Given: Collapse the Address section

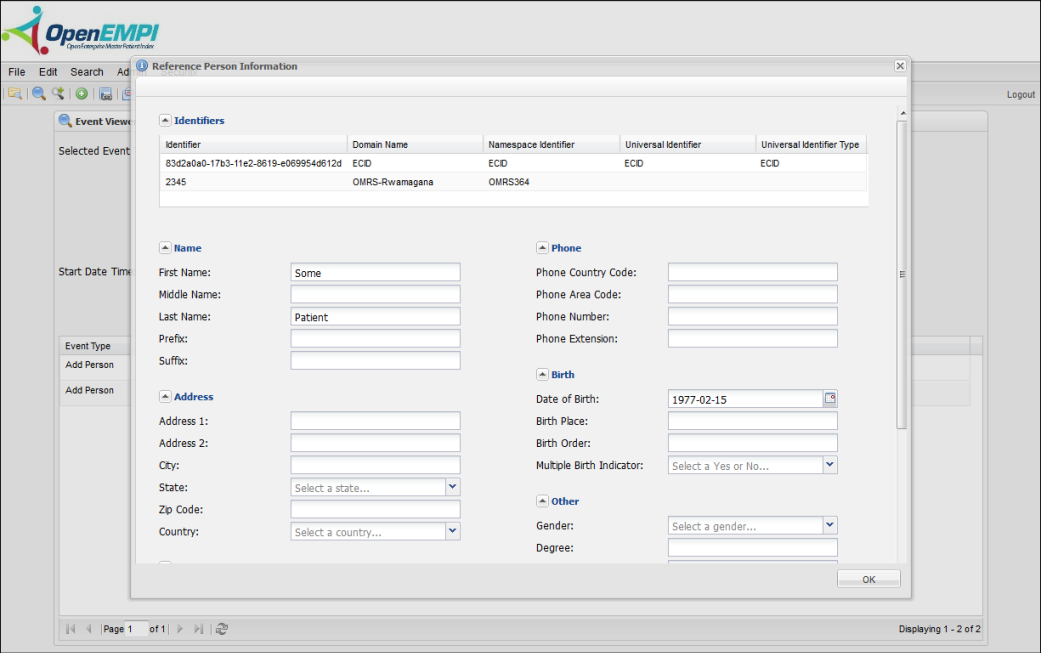Looking at the screenshot, I should tap(165, 396).
